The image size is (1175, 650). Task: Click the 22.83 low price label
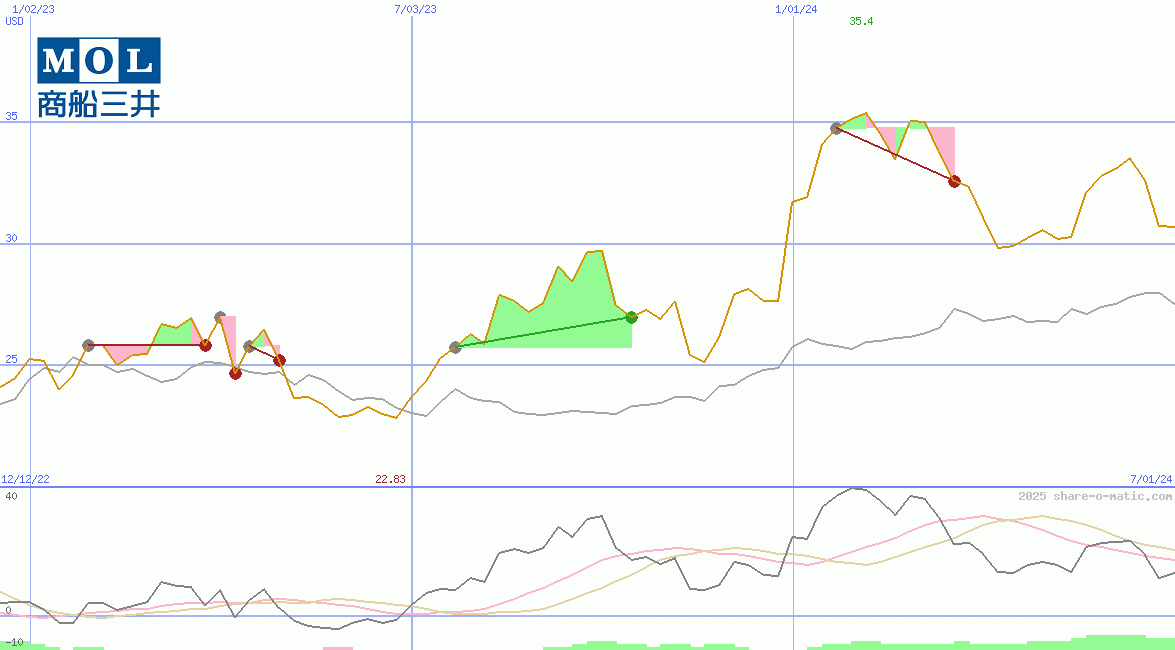(391, 480)
